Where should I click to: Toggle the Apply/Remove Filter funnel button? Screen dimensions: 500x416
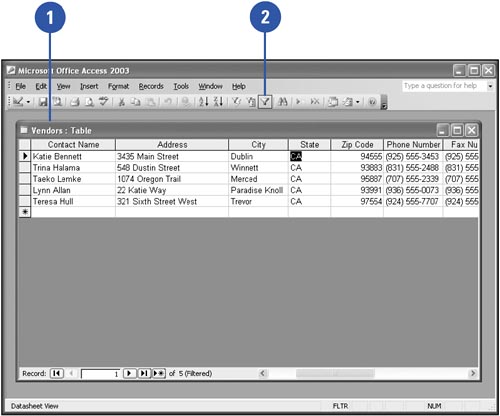click(x=265, y=102)
